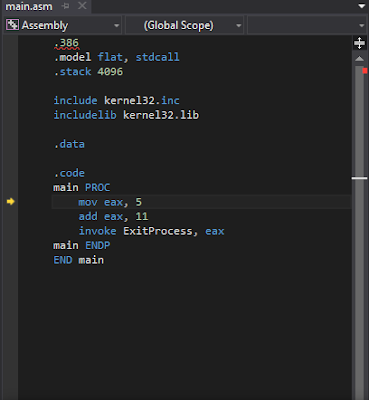Open the (Global Scope) dropdown
369x400 pixels.
tap(184, 25)
